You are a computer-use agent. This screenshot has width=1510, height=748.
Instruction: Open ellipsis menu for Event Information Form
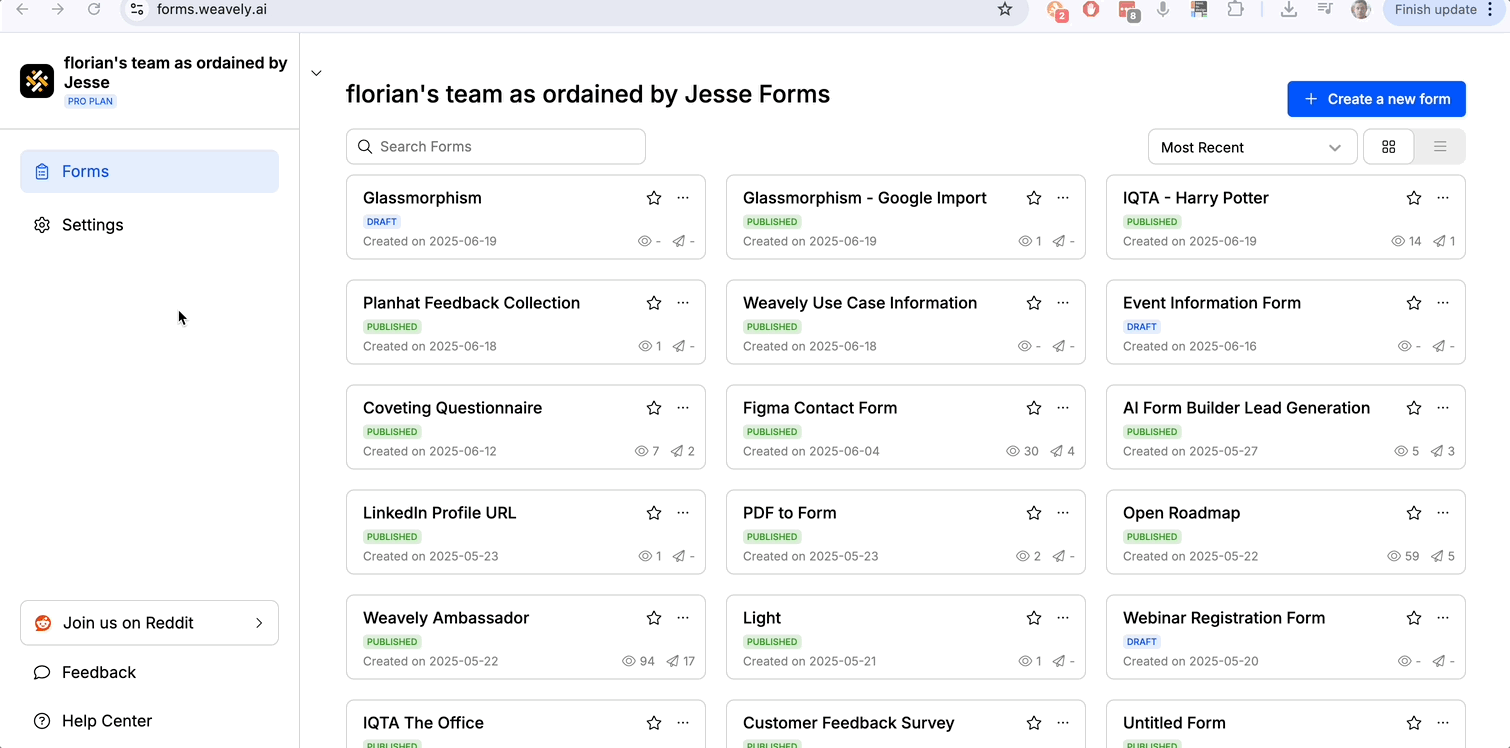[x=1443, y=303]
